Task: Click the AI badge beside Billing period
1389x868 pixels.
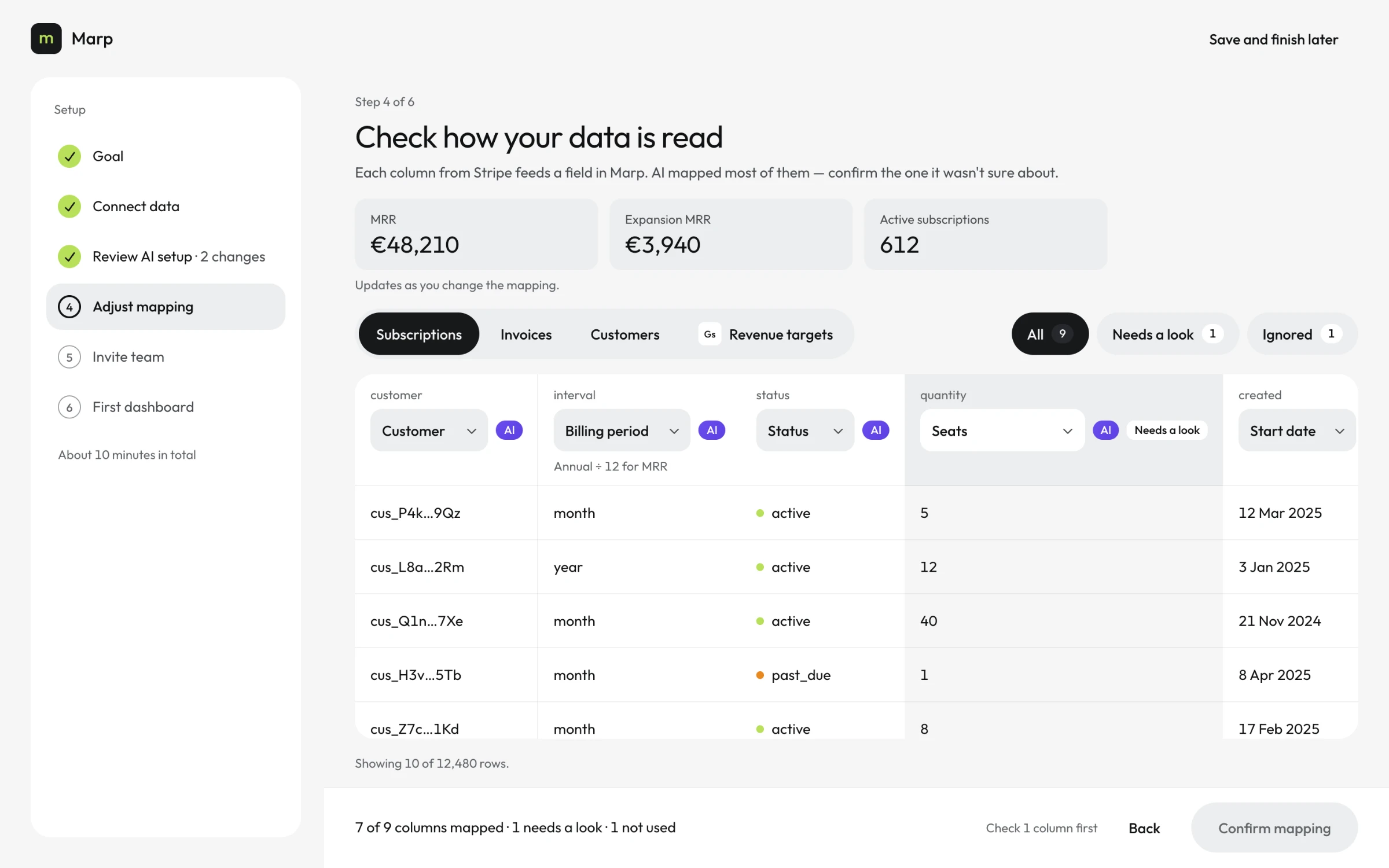Action: tap(712, 430)
